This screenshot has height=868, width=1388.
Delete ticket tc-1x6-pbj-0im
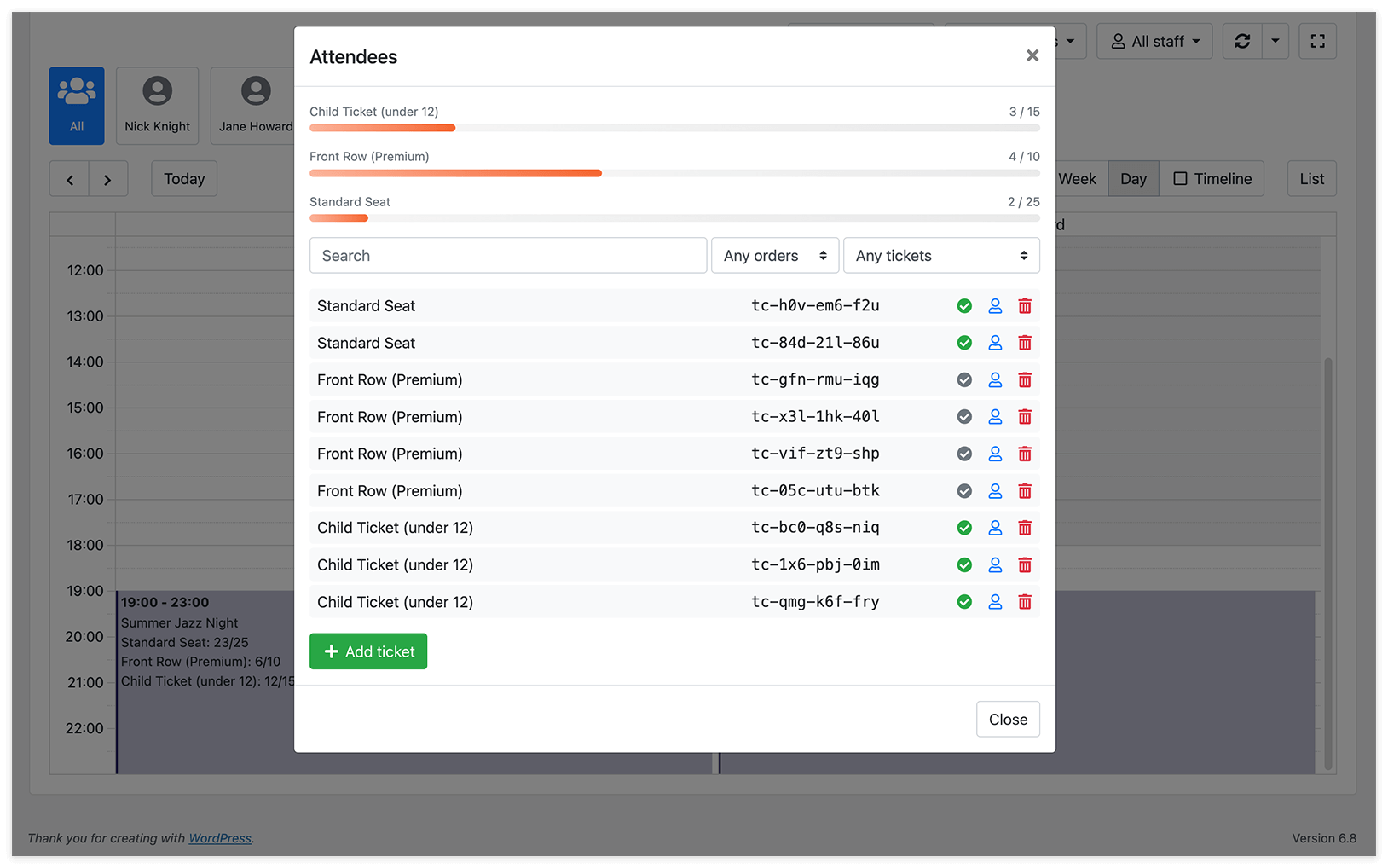[x=1025, y=564]
